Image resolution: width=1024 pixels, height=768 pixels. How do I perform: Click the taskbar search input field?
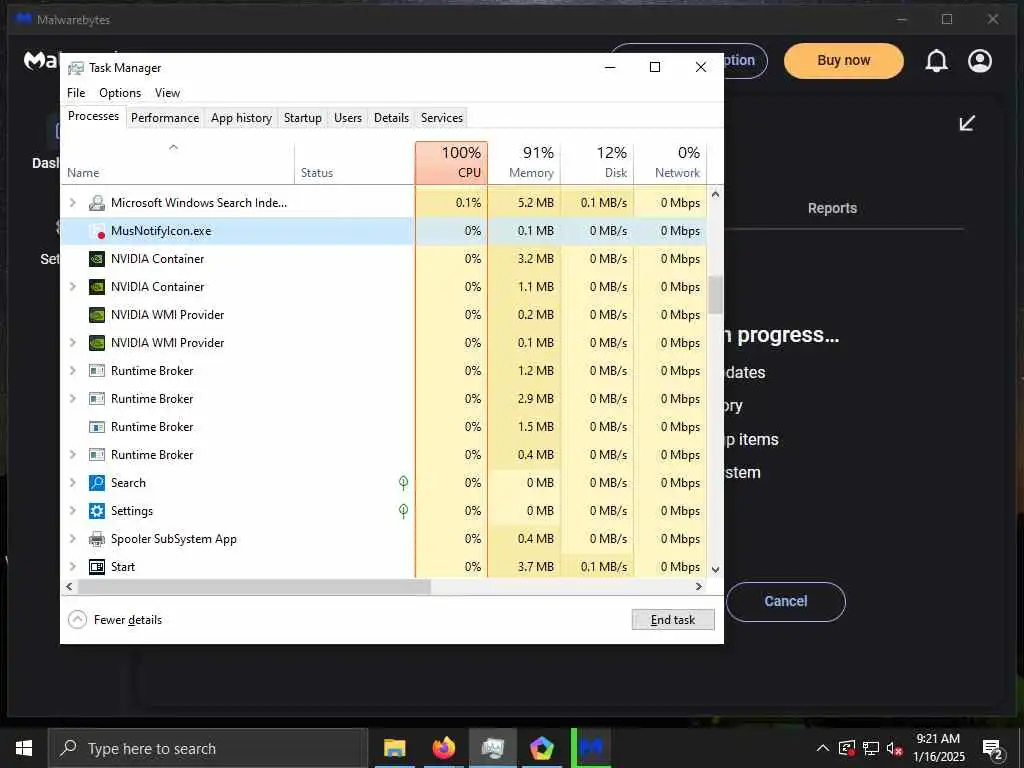coord(208,748)
